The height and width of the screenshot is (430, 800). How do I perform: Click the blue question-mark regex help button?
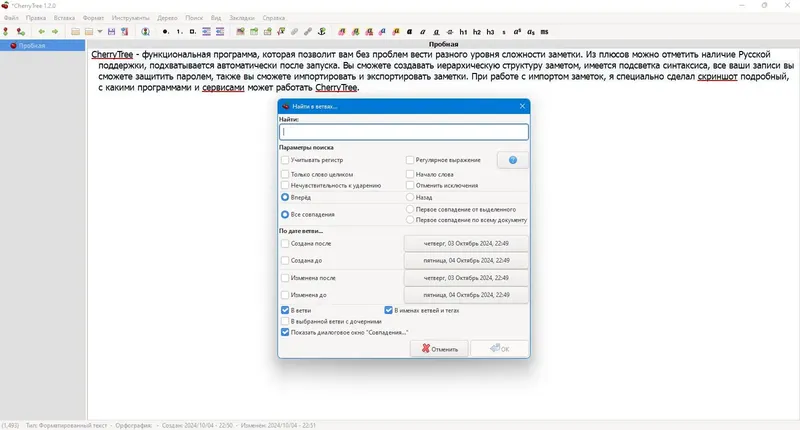[x=513, y=160]
